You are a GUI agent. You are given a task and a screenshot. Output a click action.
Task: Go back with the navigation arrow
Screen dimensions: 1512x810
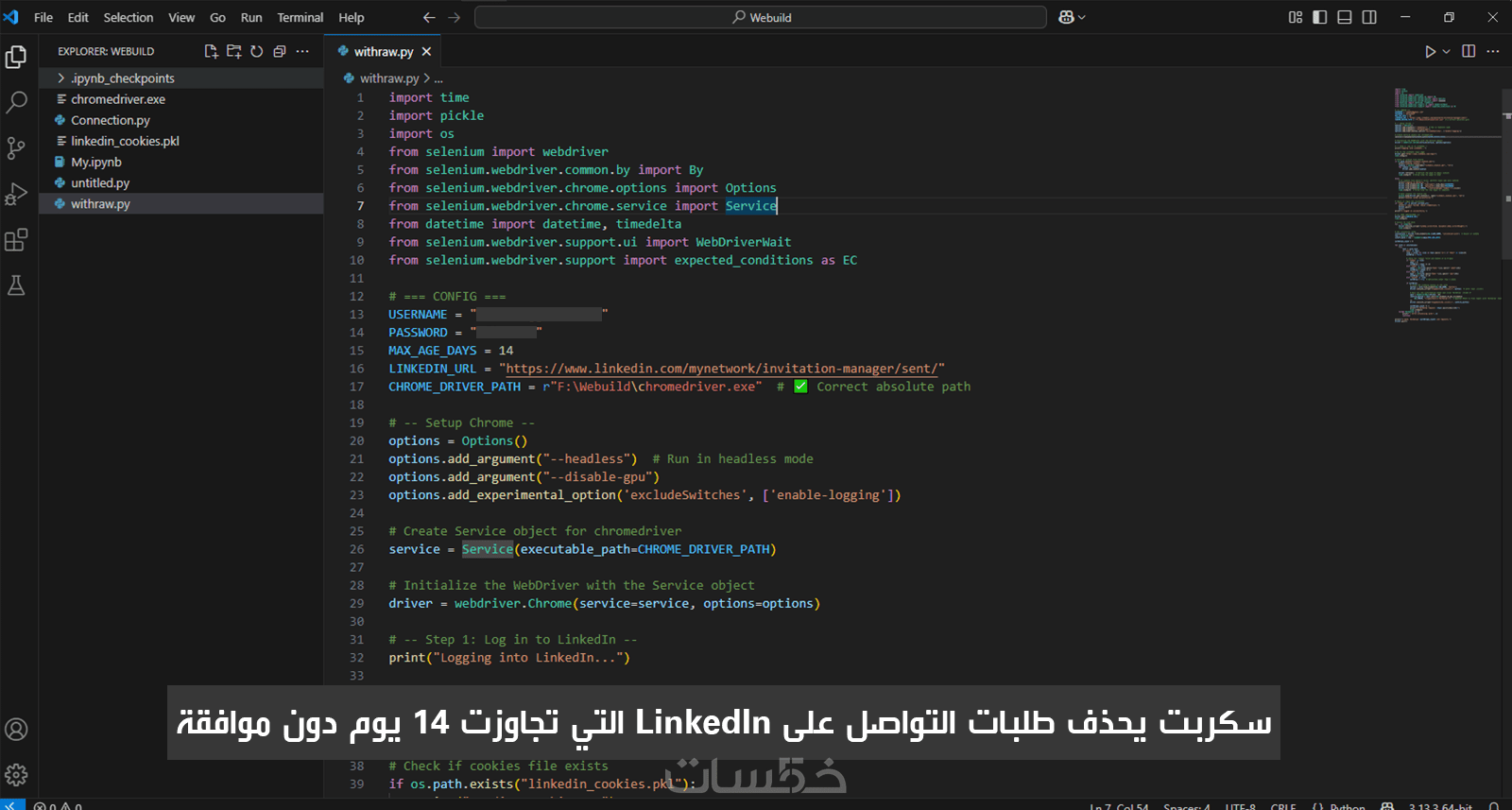[x=429, y=17]
